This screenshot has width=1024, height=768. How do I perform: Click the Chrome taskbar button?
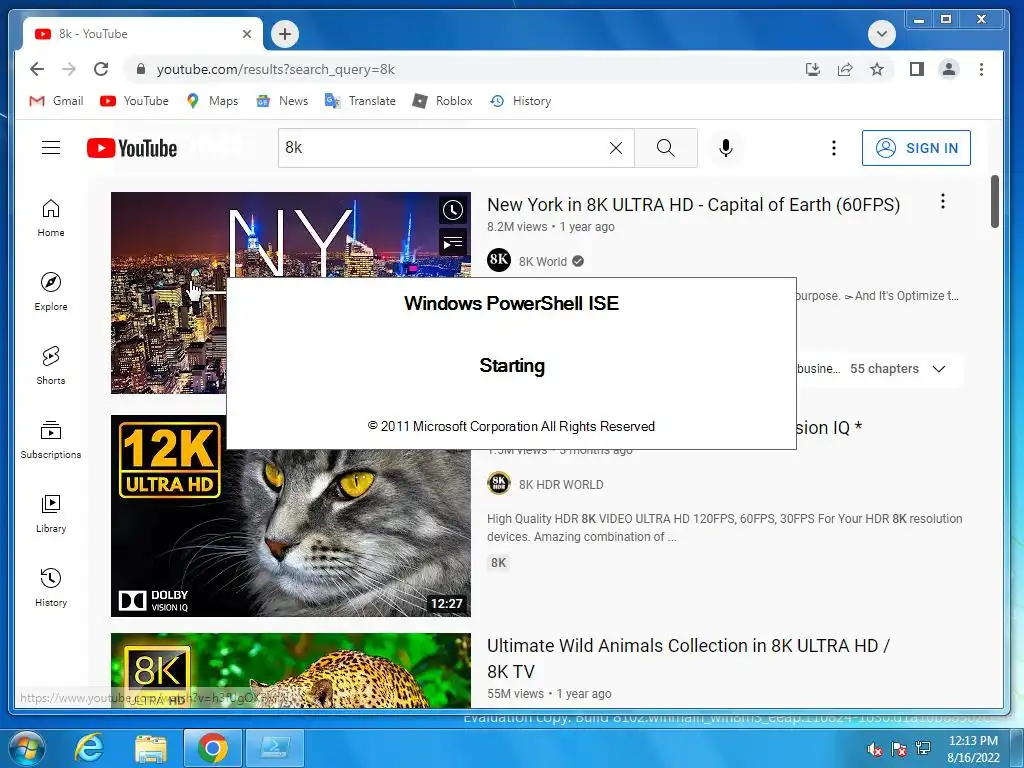pyautogui.click(x=213, y=748)
